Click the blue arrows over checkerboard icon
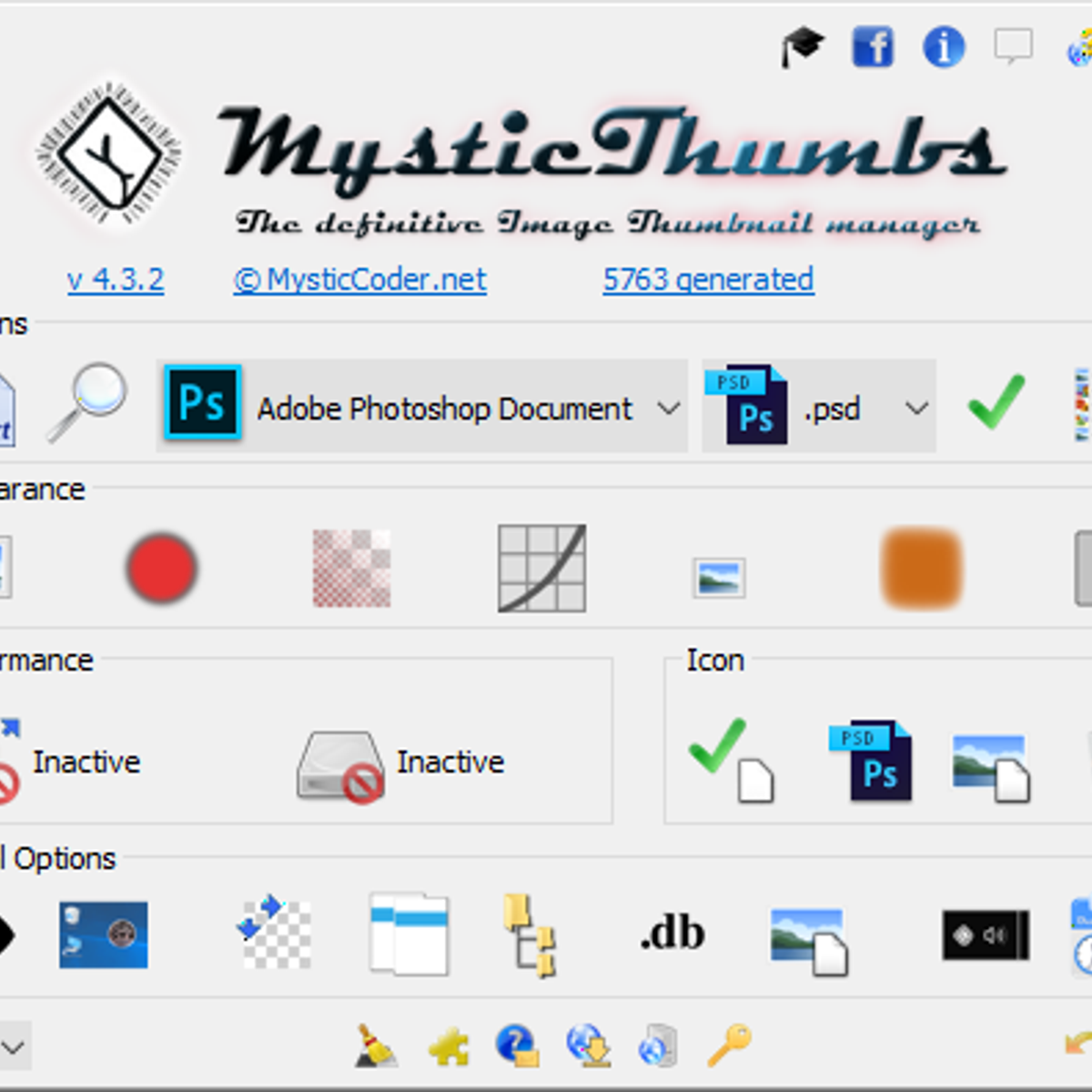The height and width of the screenshot is (1092, 1092). tap(274, 933)
